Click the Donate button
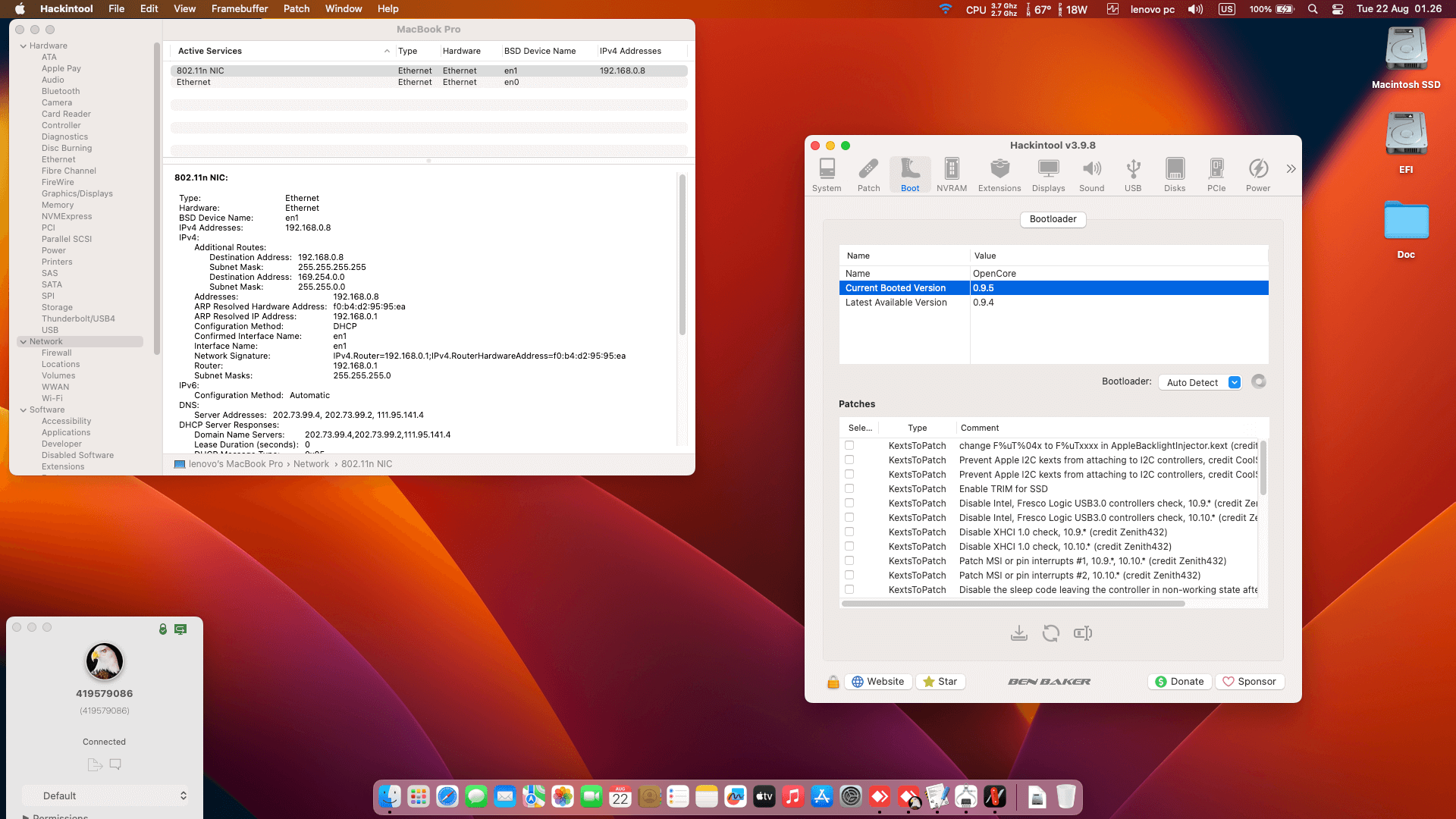 [1180, 682]
